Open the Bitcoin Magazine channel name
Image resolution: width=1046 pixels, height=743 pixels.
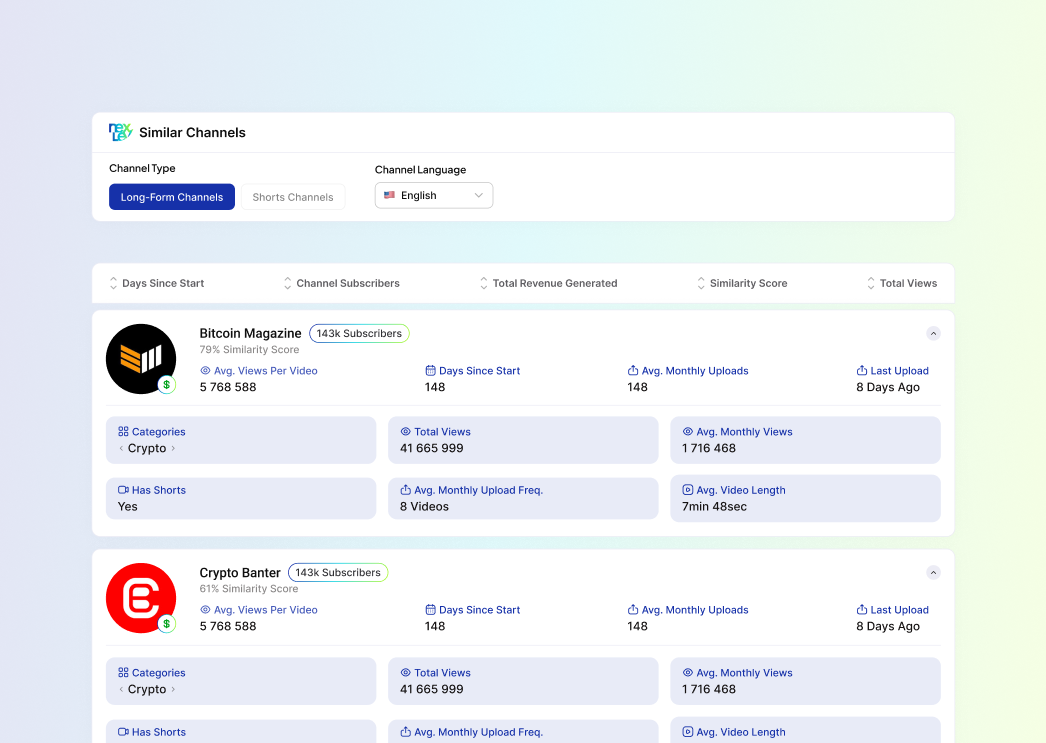(250, 333)
